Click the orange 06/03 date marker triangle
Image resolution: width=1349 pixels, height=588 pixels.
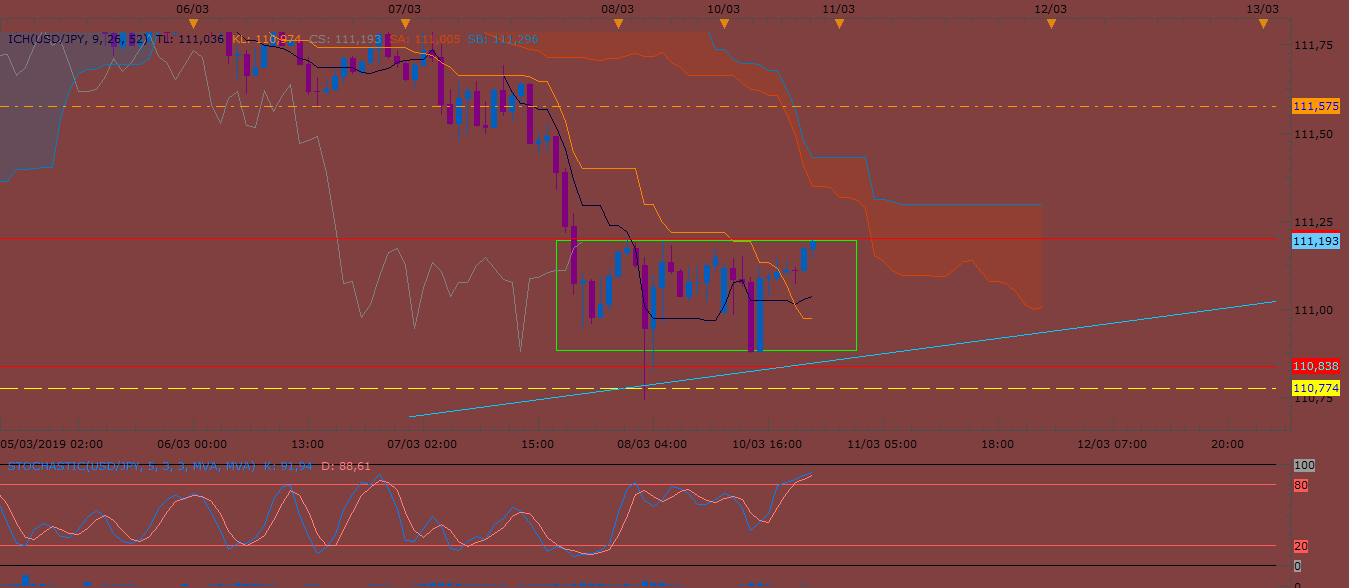tap(193, 23)
